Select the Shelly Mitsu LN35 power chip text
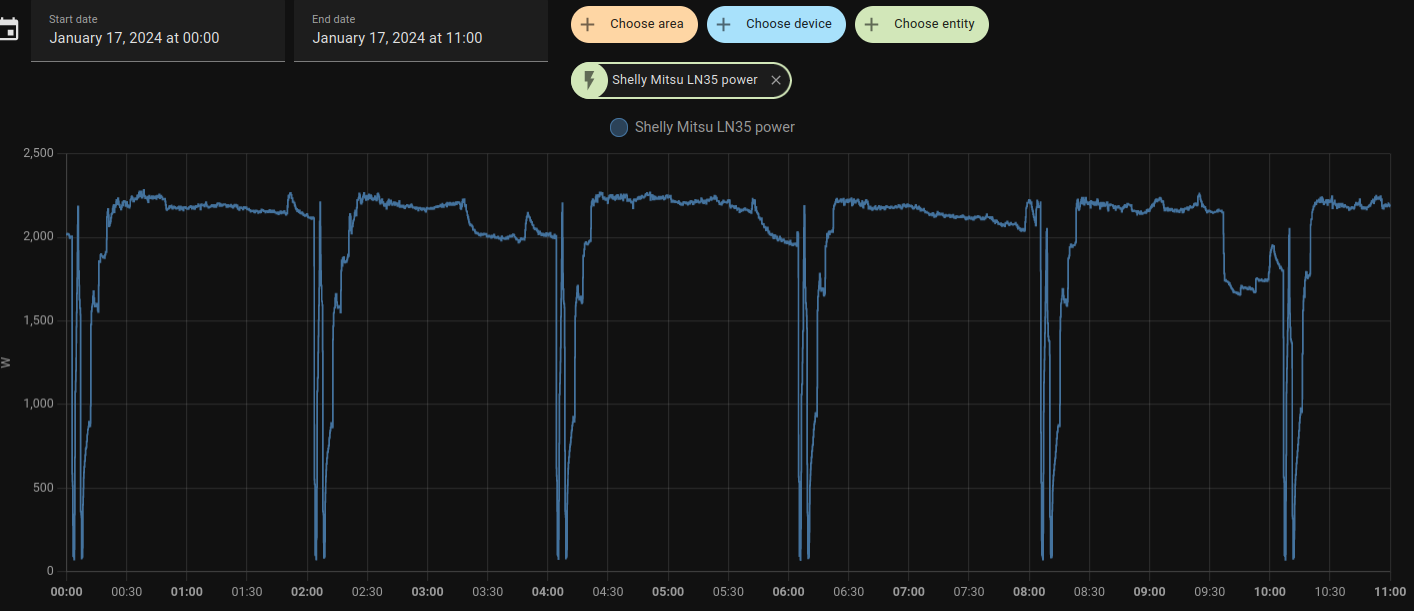1414x611 pixels. point(684,80)
